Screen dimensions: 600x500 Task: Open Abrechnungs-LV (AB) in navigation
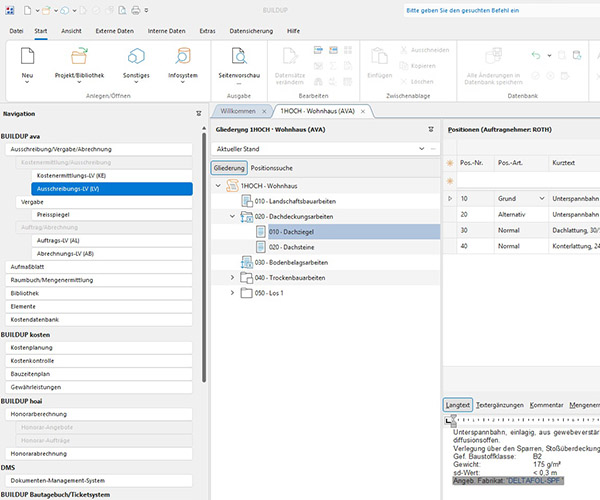pyautogui.click(x=112, y=253)
